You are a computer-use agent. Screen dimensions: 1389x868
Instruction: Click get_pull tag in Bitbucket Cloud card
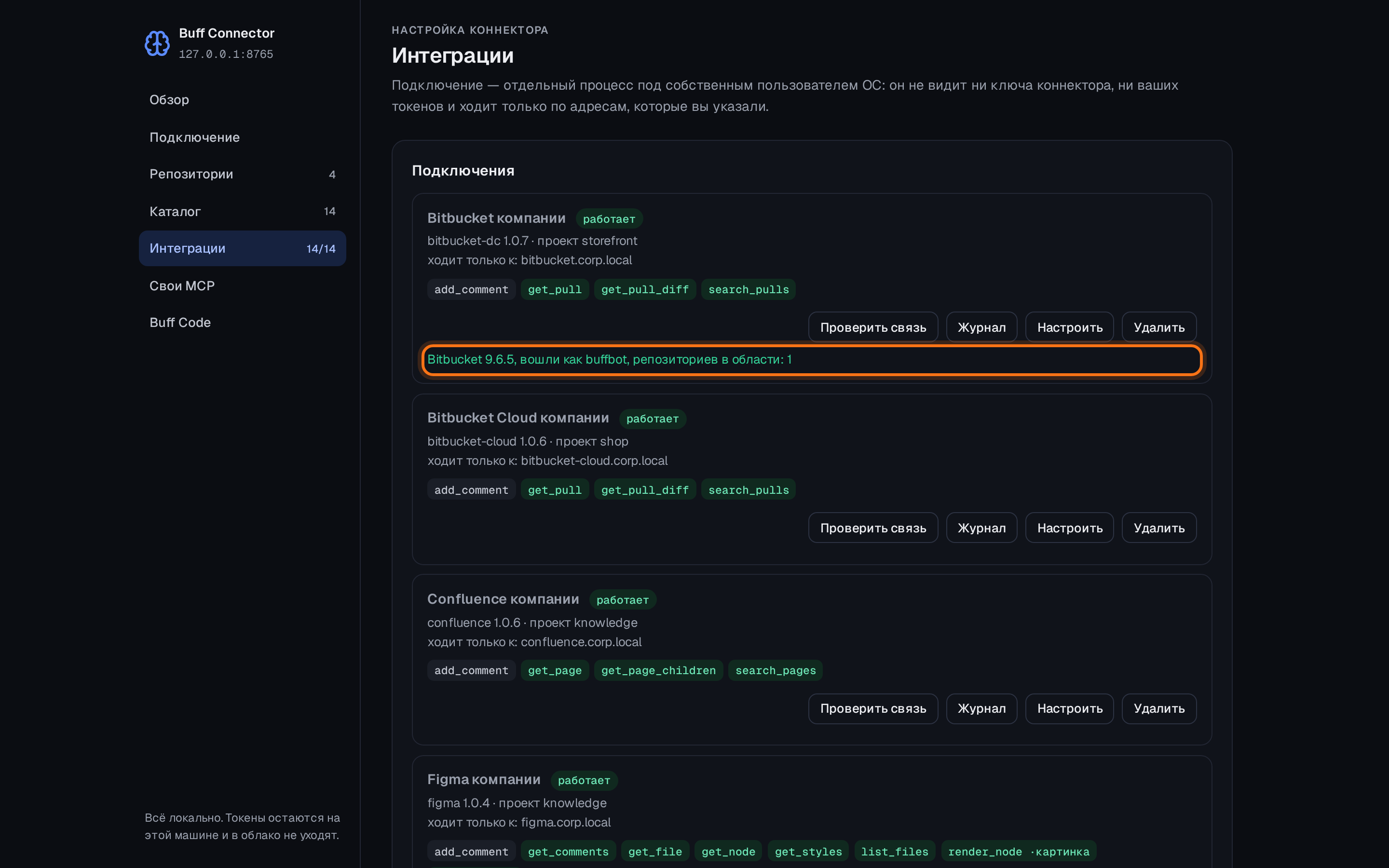[555, 489]
